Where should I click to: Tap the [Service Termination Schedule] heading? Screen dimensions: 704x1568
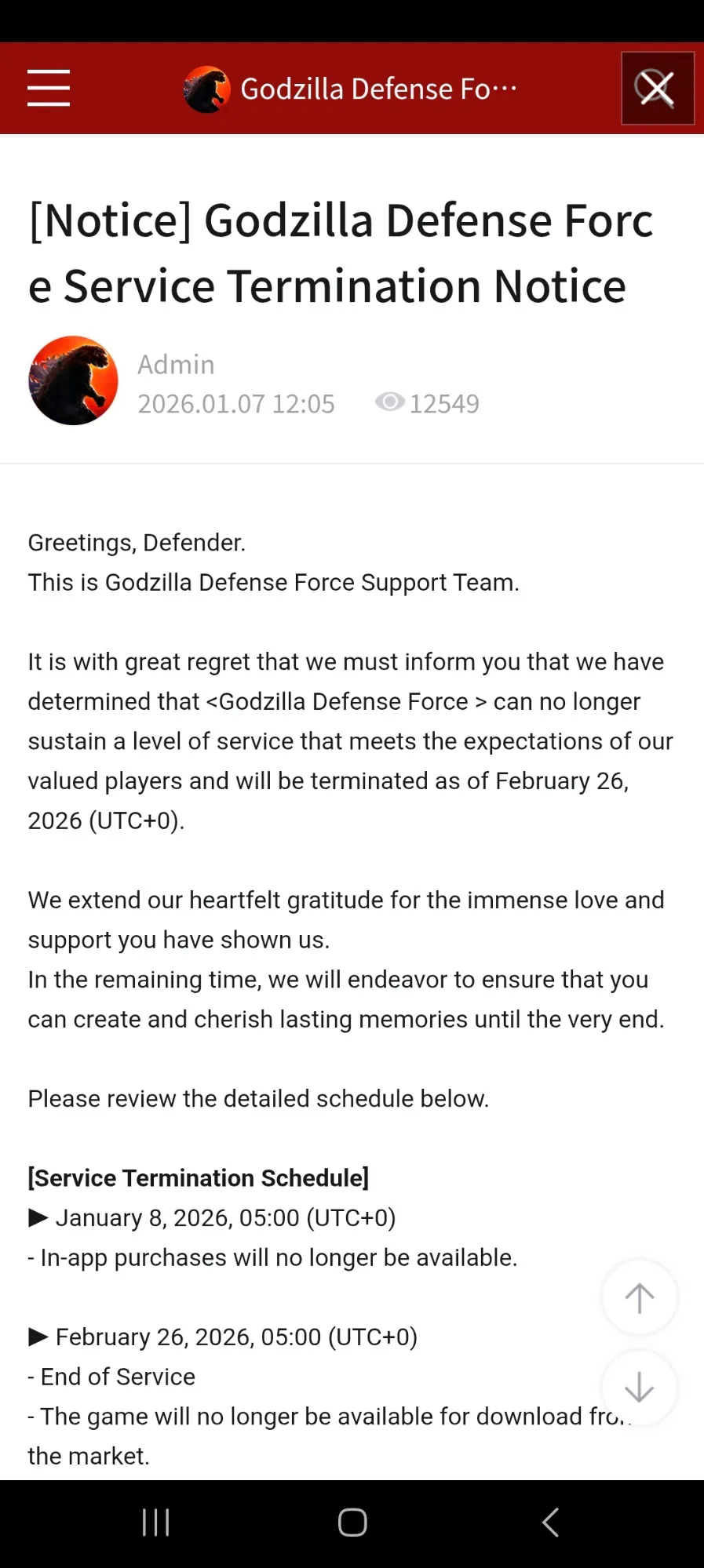point(199,1178)
